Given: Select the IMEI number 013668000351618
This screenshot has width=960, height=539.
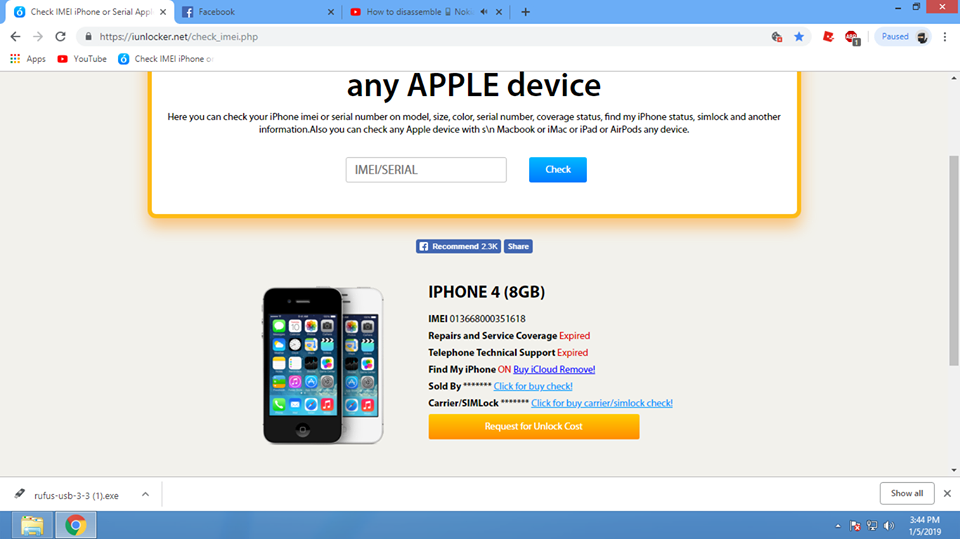Looking at the screenshot, I should (x=487, y=318).
